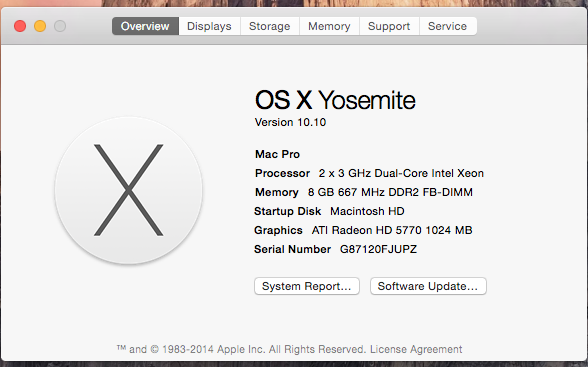Screen dimensions: 588x367
Task: Click the Yosemite X logo
Action: click(x=129, y=190)
